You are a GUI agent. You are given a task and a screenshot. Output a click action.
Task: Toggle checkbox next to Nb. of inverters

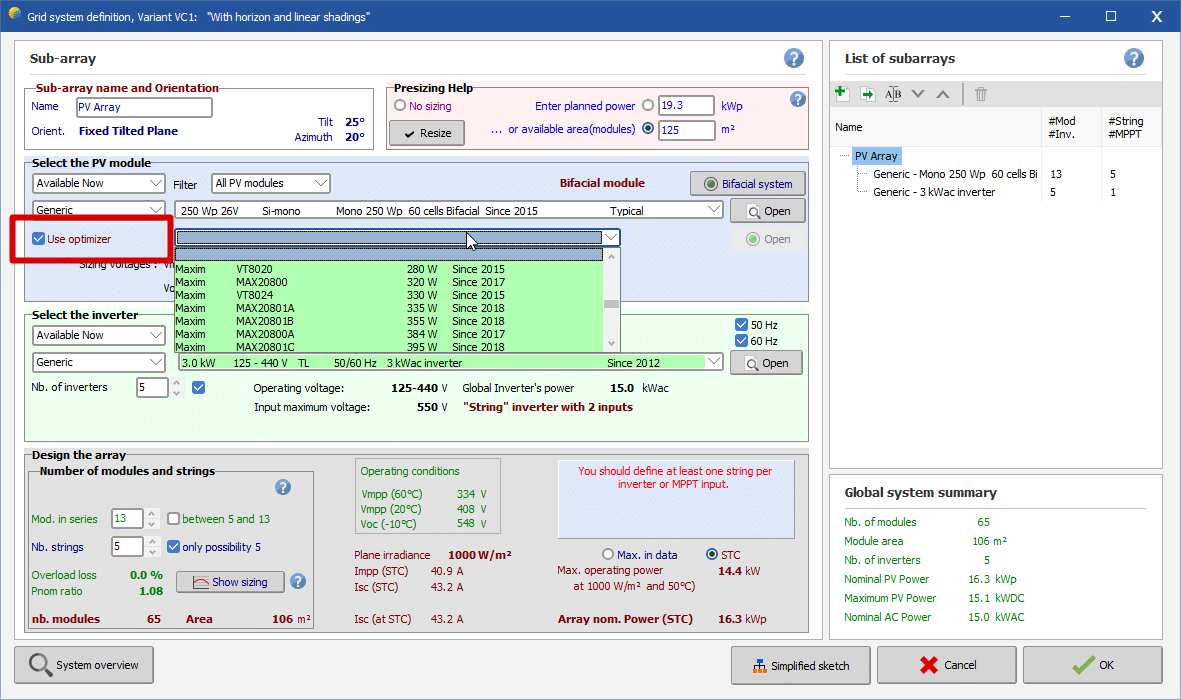coord(198,387)
